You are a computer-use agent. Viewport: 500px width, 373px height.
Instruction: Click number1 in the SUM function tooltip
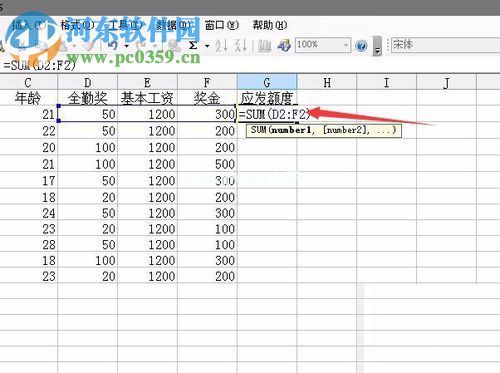291,130
